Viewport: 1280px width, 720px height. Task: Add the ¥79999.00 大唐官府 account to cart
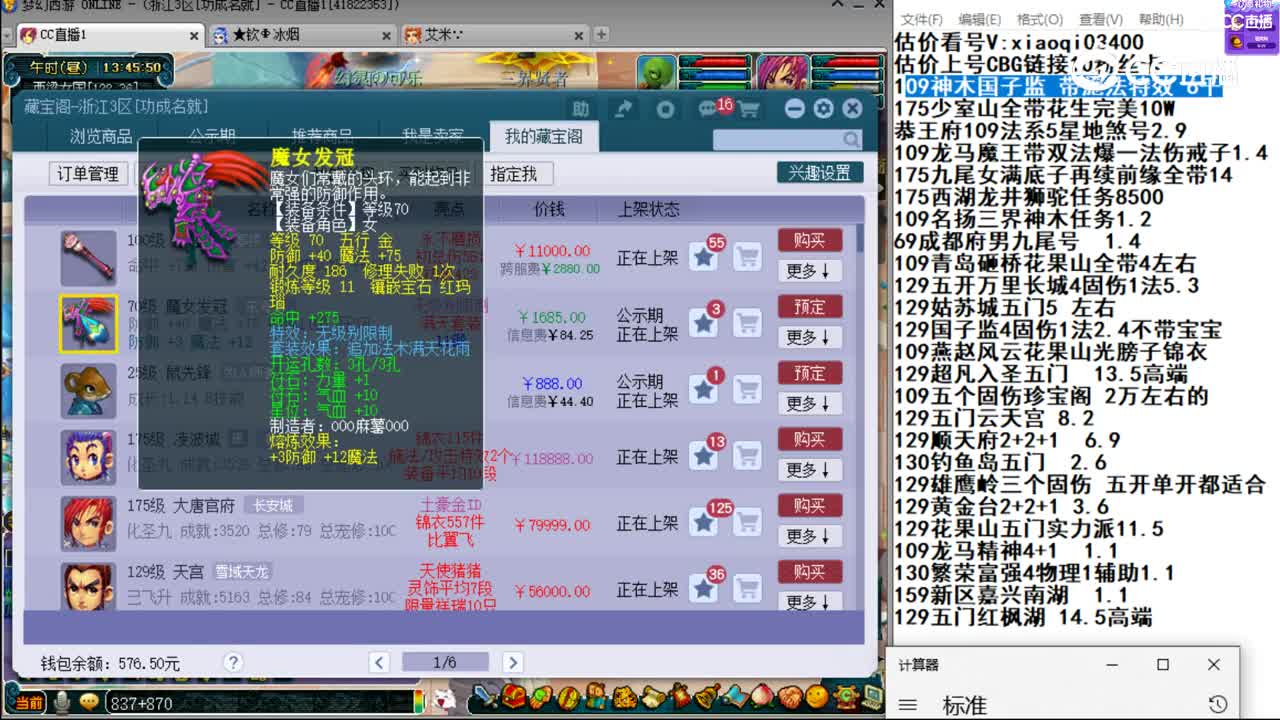747,522
